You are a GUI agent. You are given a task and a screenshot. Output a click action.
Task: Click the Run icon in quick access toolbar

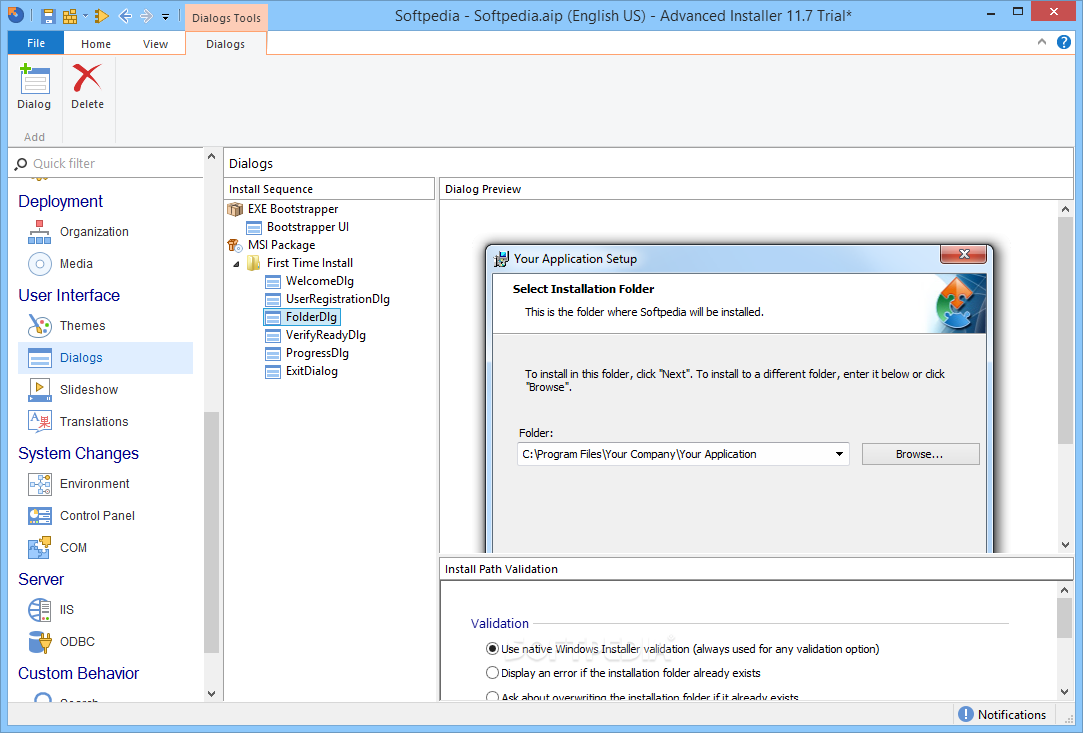(102, 15)
